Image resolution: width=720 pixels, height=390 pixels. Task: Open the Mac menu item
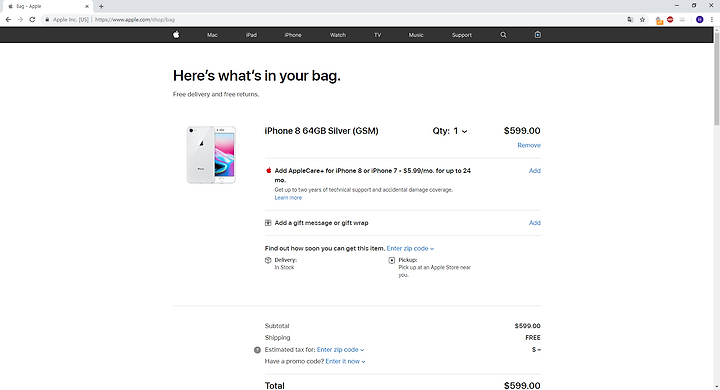[212, 35]
